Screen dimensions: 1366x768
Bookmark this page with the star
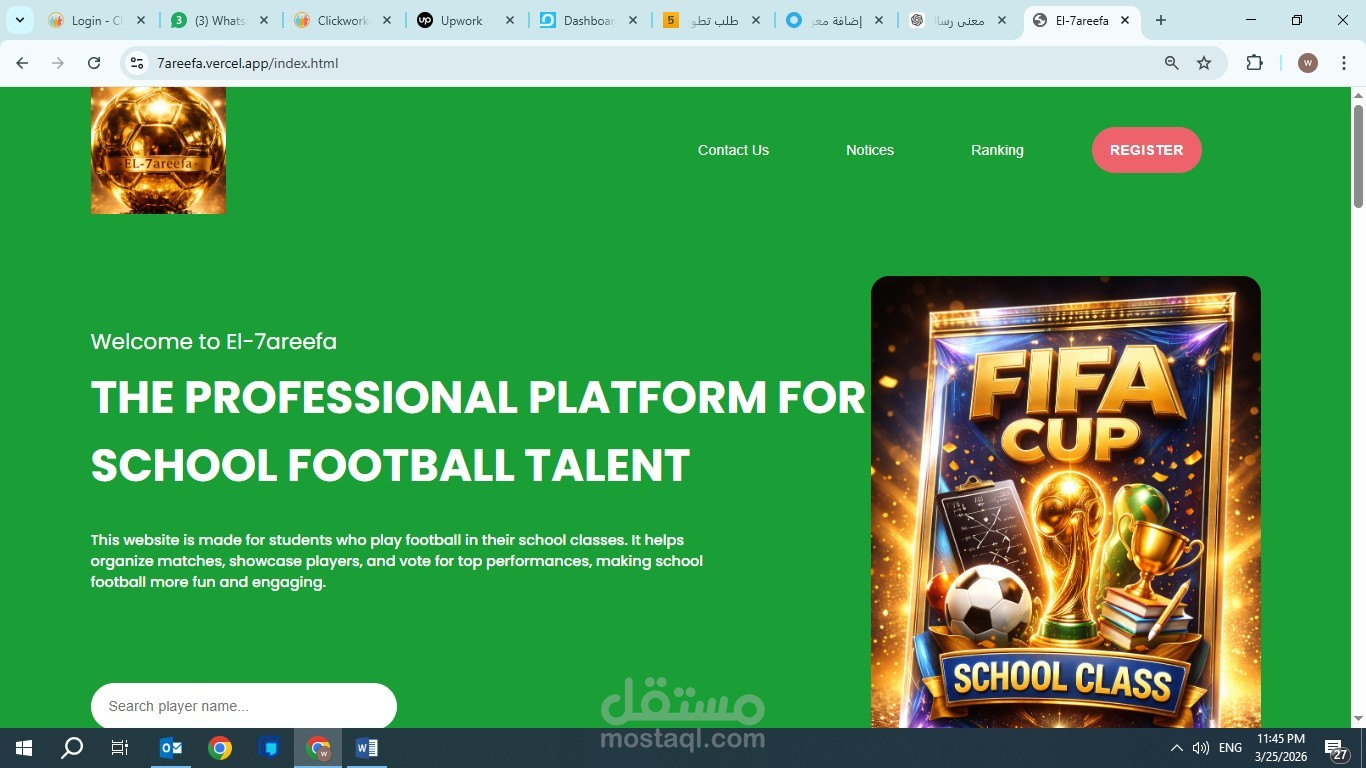pyautogui.click(x=1204, y=63)
